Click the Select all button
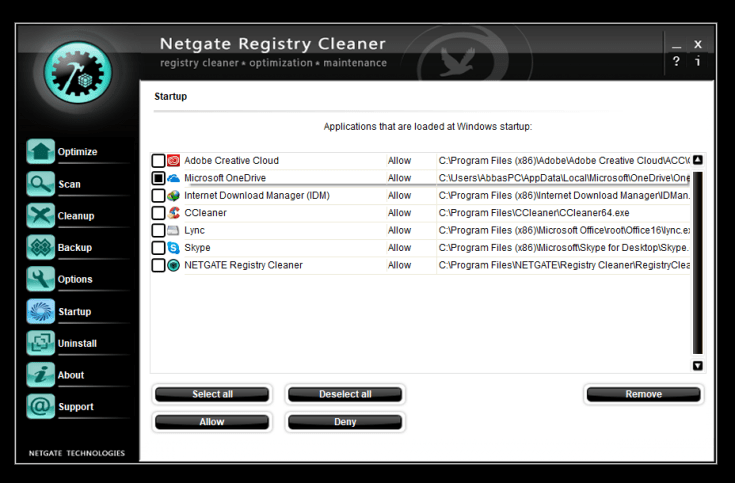Viewport: 735px width, 483px height. click(212, 394)
